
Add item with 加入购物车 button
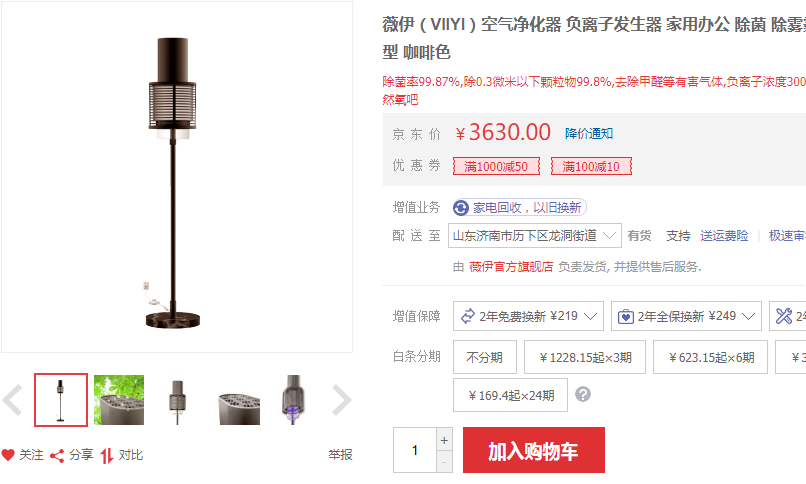[x=534, y=450]
